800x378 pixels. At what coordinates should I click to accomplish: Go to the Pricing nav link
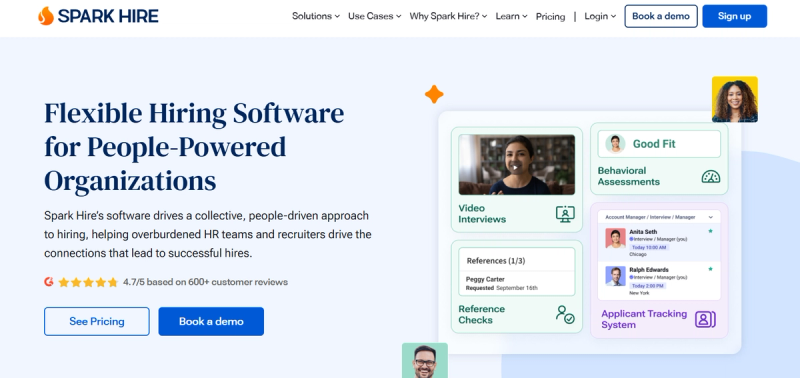pyautogui.click(x=551, y=16)
